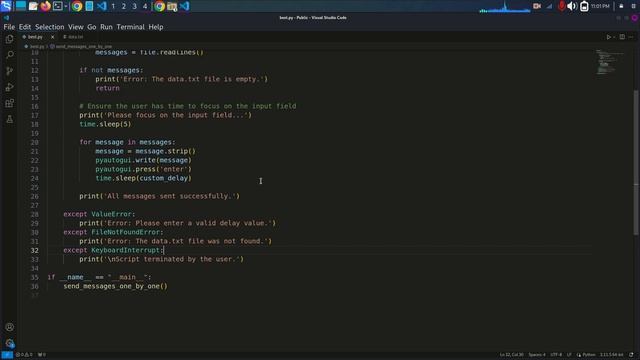Open the Run and Debug view
Viewport: 640px width, 360px height.
(9, 87)
